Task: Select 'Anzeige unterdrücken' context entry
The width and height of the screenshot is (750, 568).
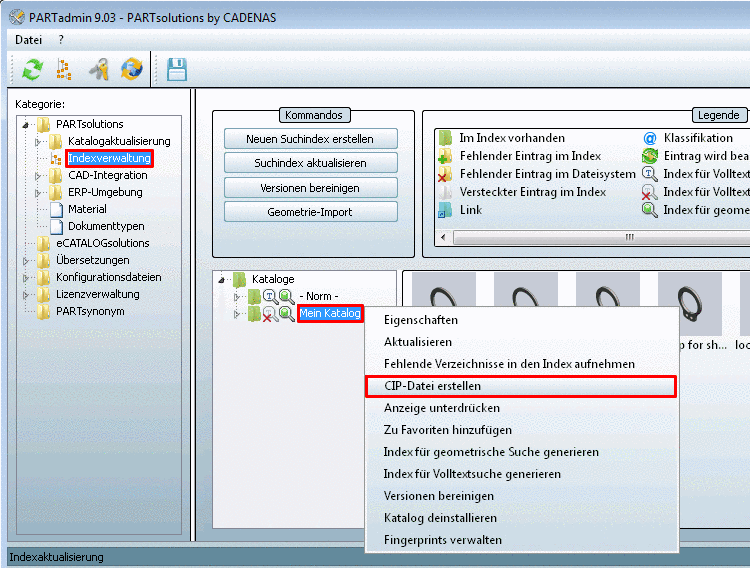Action: (521, 408)
